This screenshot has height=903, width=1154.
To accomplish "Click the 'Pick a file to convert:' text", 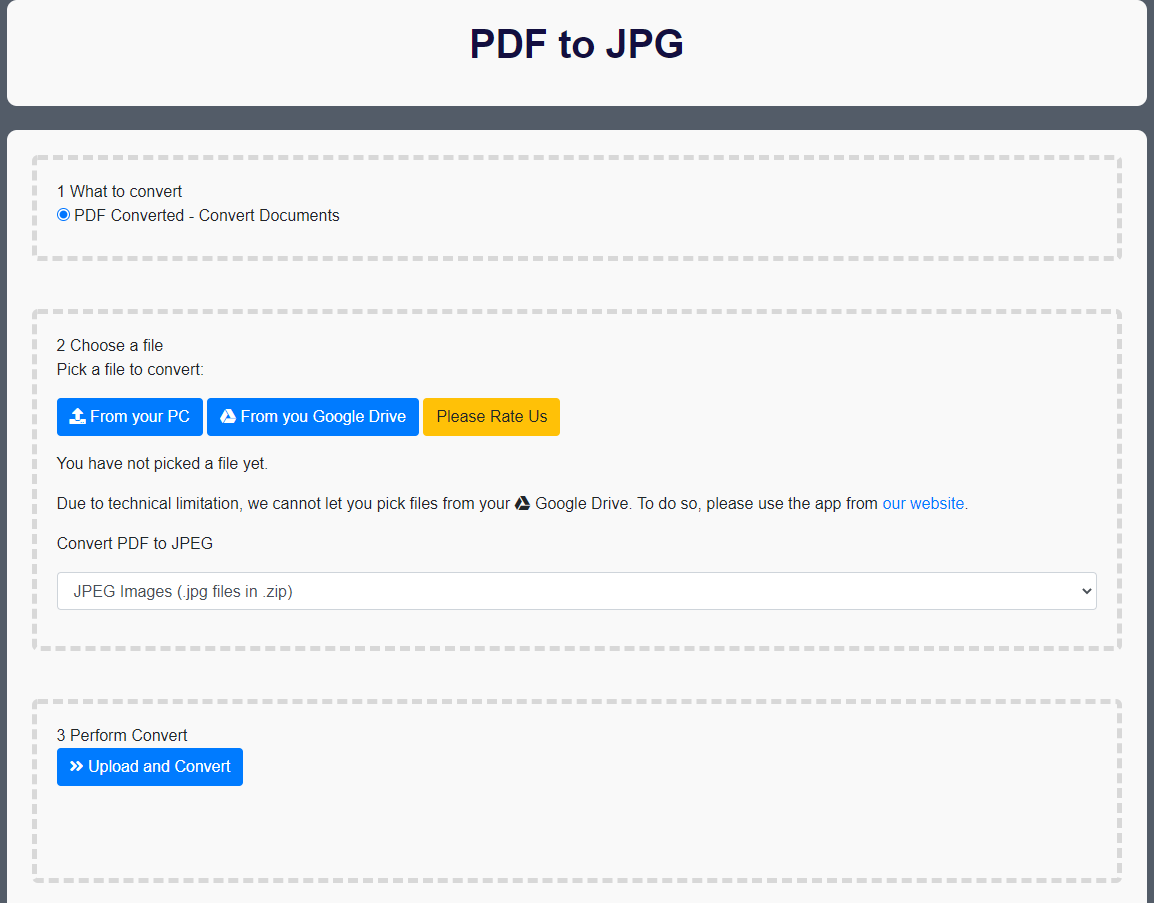I will 130,370.
